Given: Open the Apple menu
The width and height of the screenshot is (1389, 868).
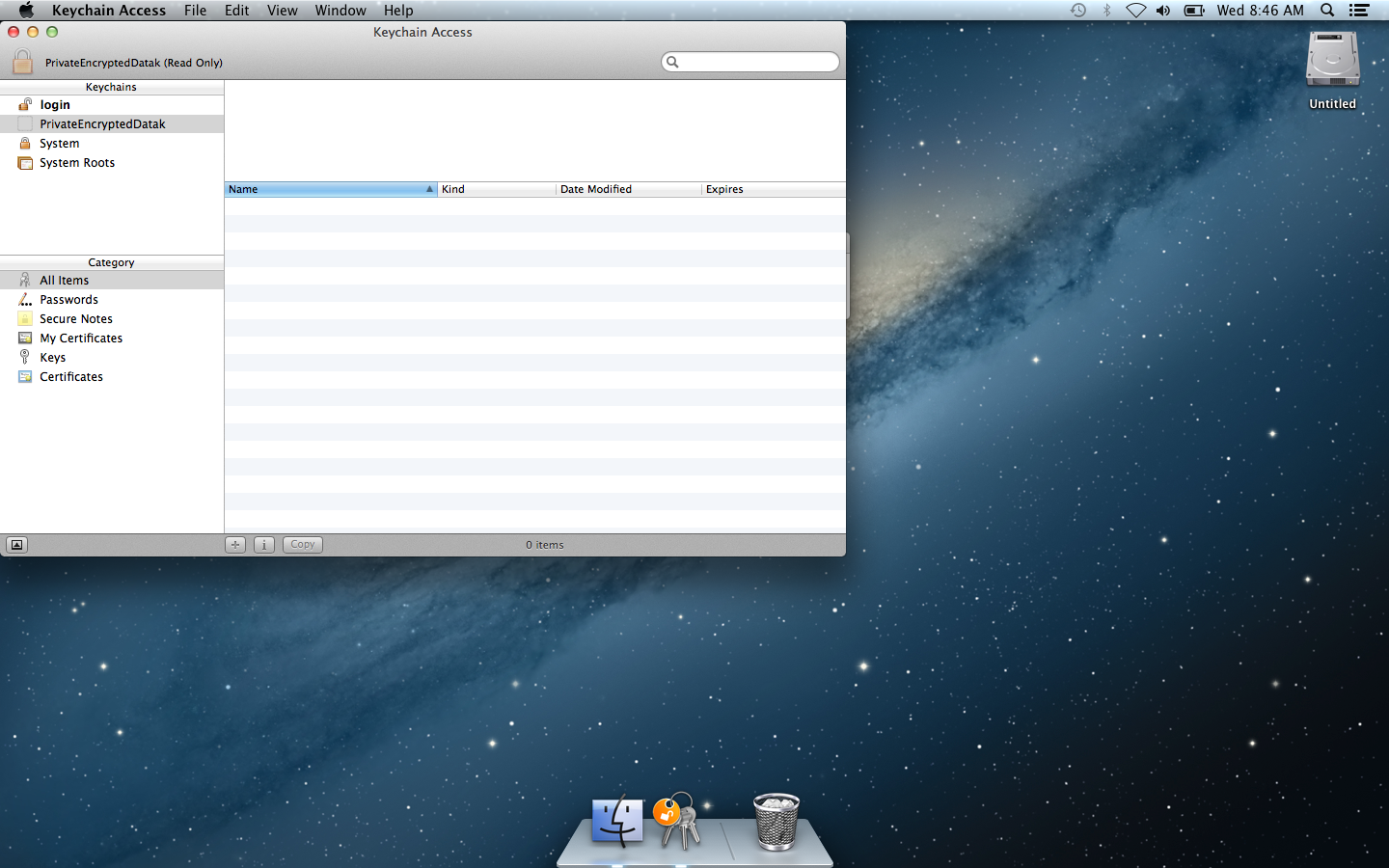Looking at the screenshot, I should click(26, 10).
